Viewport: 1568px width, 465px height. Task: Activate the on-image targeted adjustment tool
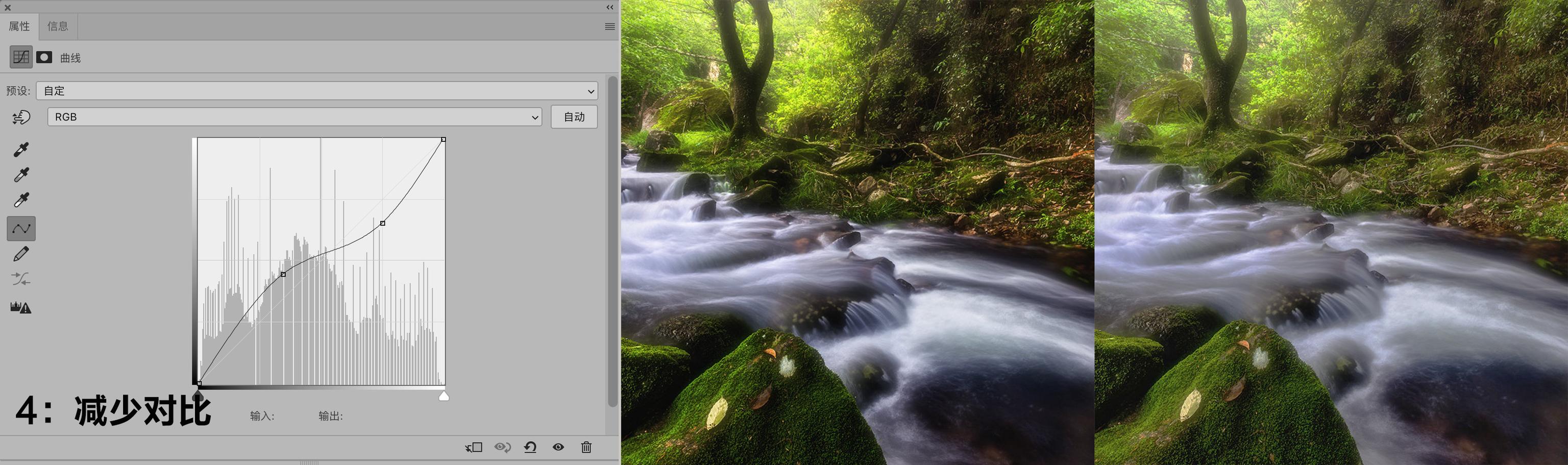[21, 117]
